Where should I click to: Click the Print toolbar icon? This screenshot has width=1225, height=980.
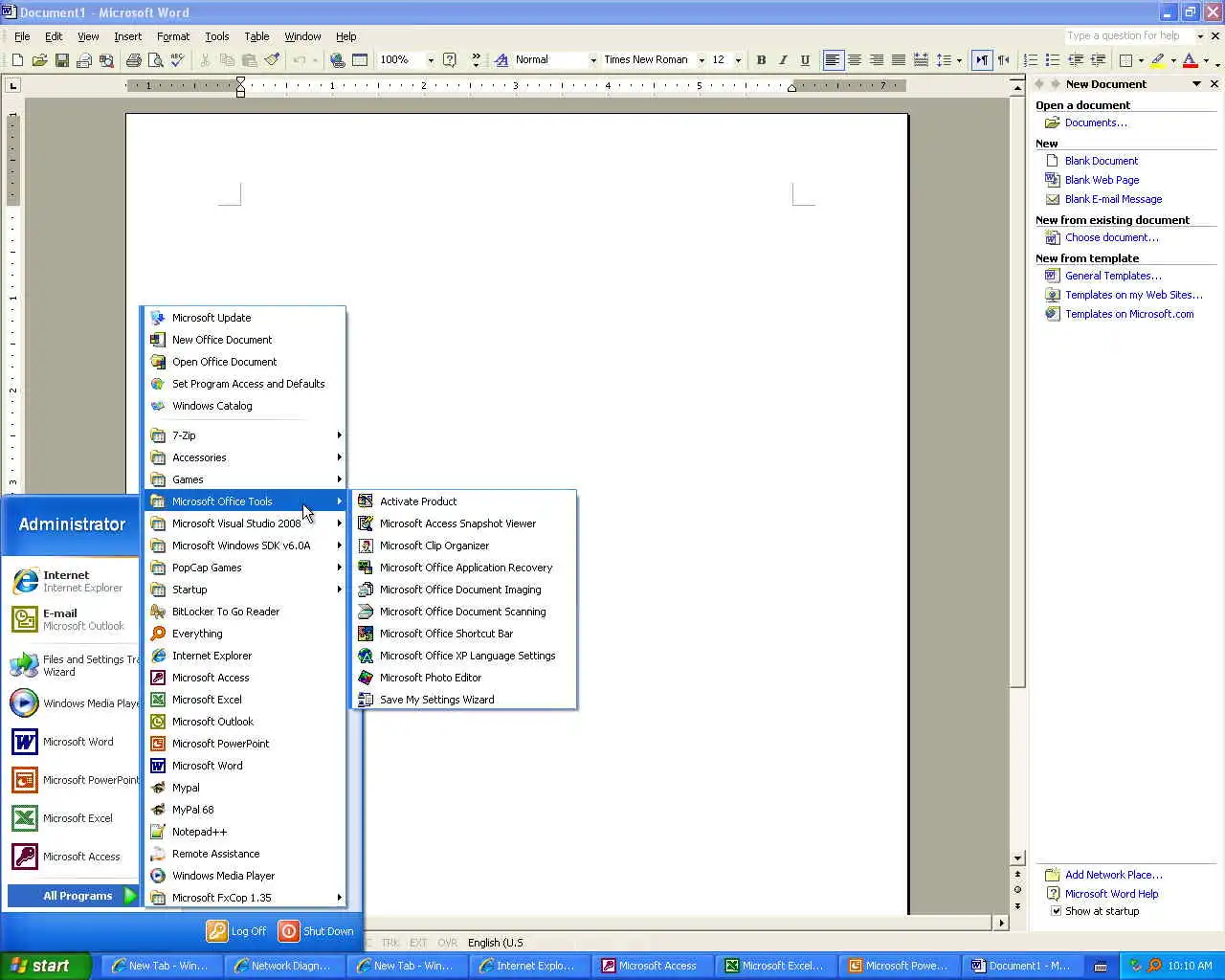(x=134, y=60)
